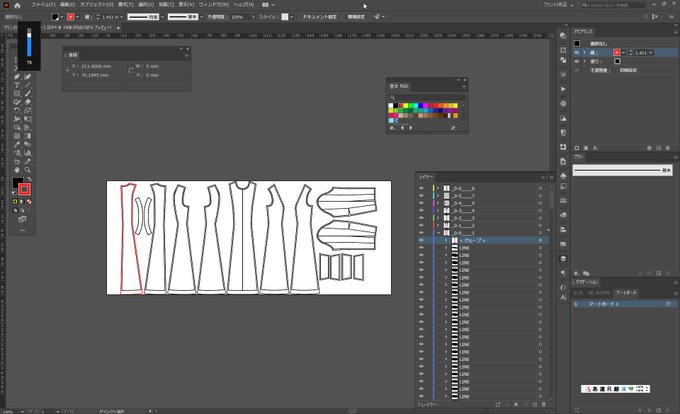Select the Gradient tool

click(x=27, y=136)
